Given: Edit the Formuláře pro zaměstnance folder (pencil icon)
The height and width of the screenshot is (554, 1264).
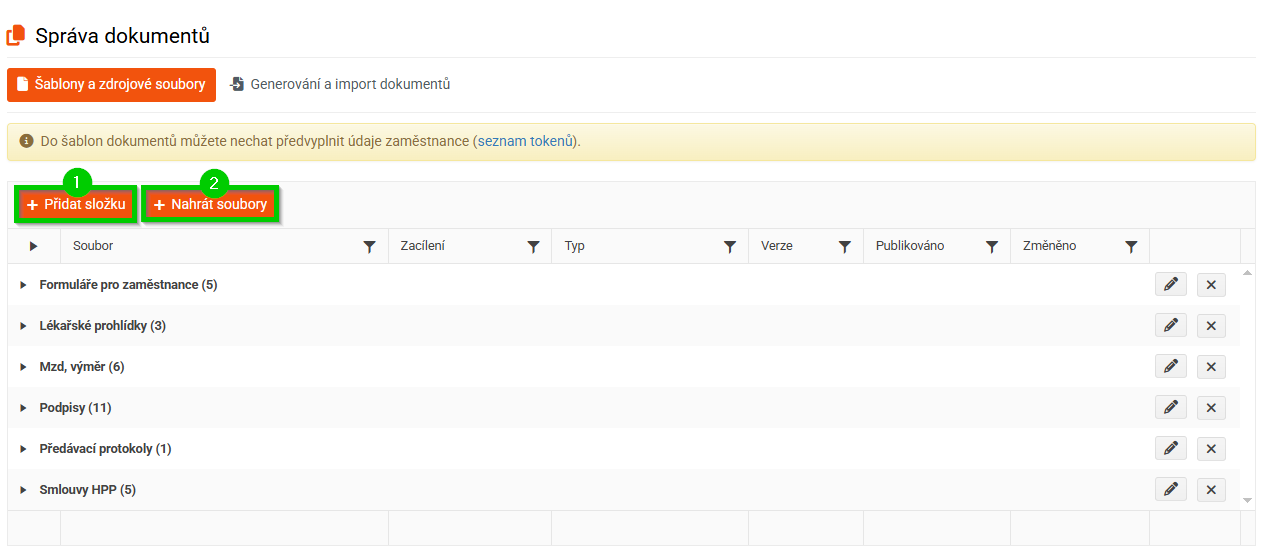Looking at the screenshot, I should 1170,285.
